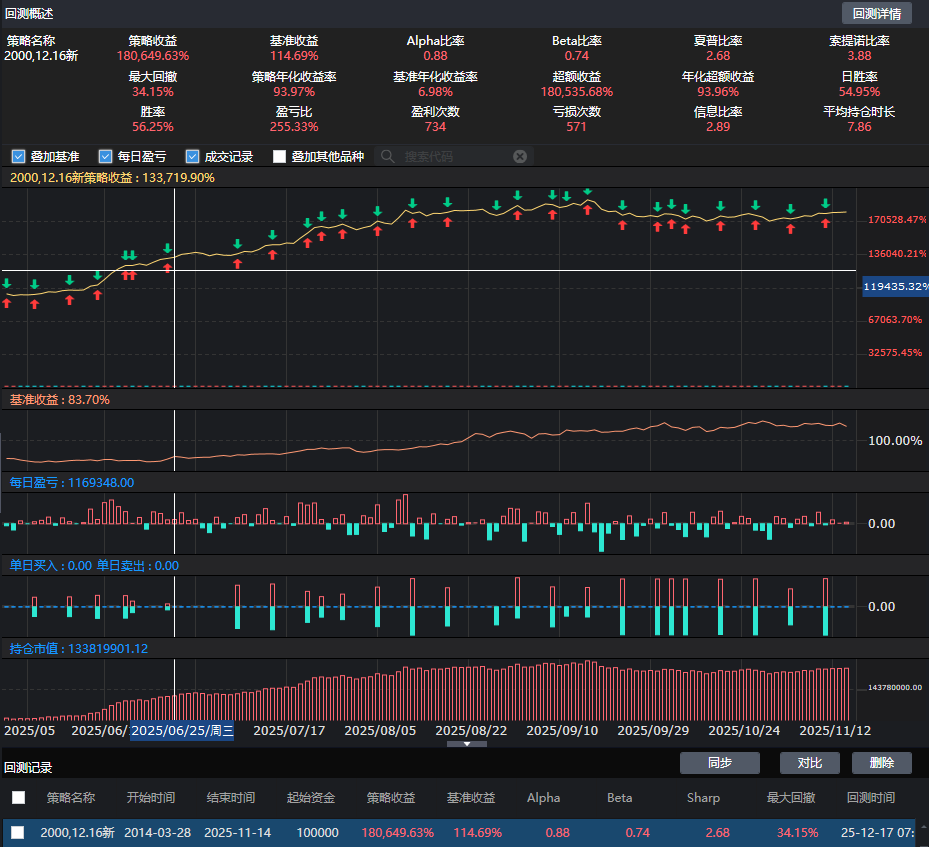Click the tallest red bar in the daily P&L chart
This screenshot has height=847, width=929.
coord(405,508)
